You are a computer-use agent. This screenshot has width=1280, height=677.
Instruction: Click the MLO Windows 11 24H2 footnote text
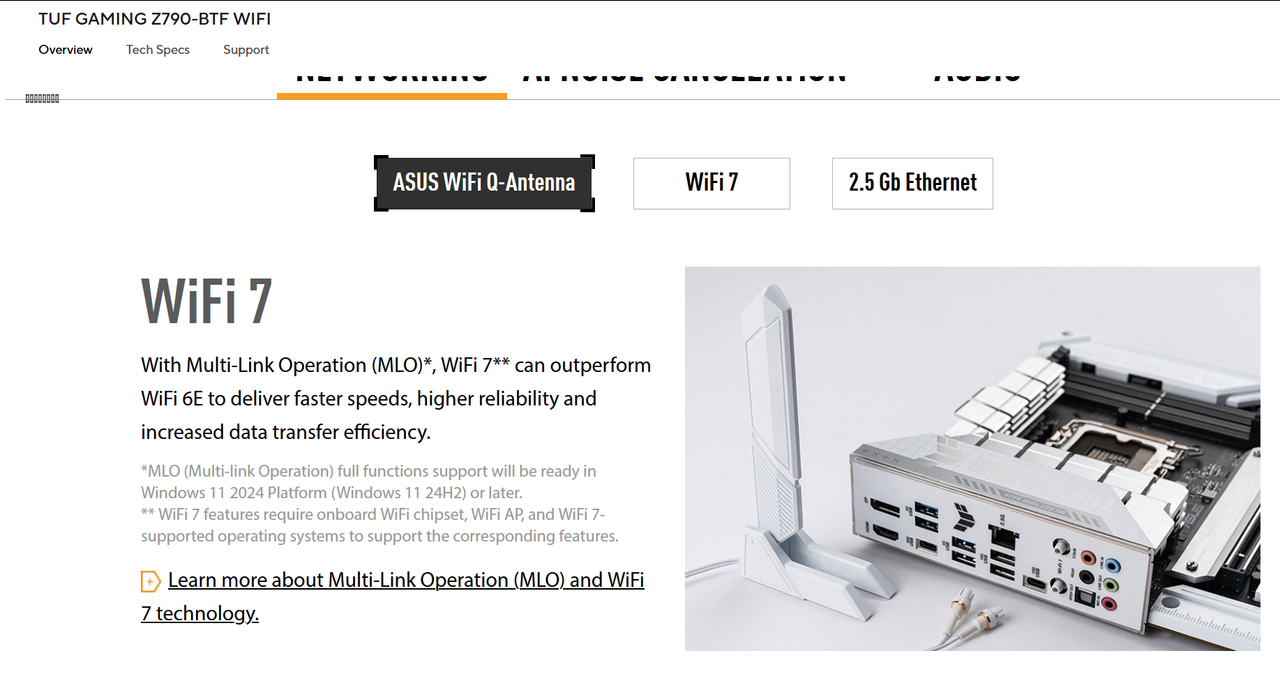(369, 482)
